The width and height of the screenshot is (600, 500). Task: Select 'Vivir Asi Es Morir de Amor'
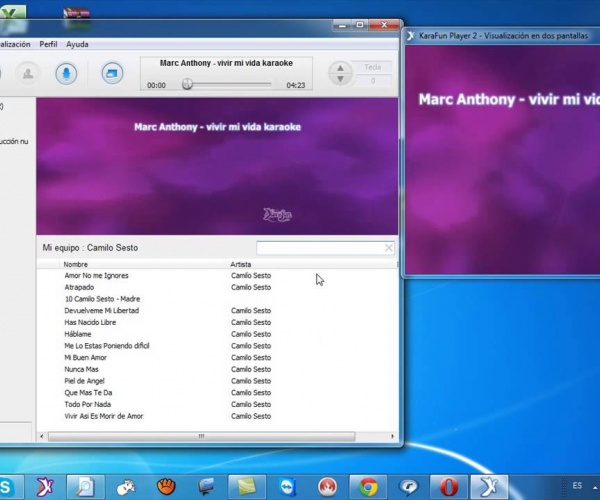pos(103,416)
